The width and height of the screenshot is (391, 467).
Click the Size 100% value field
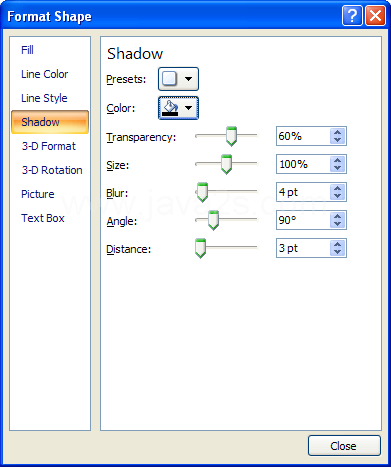click(x=303, y=164)
